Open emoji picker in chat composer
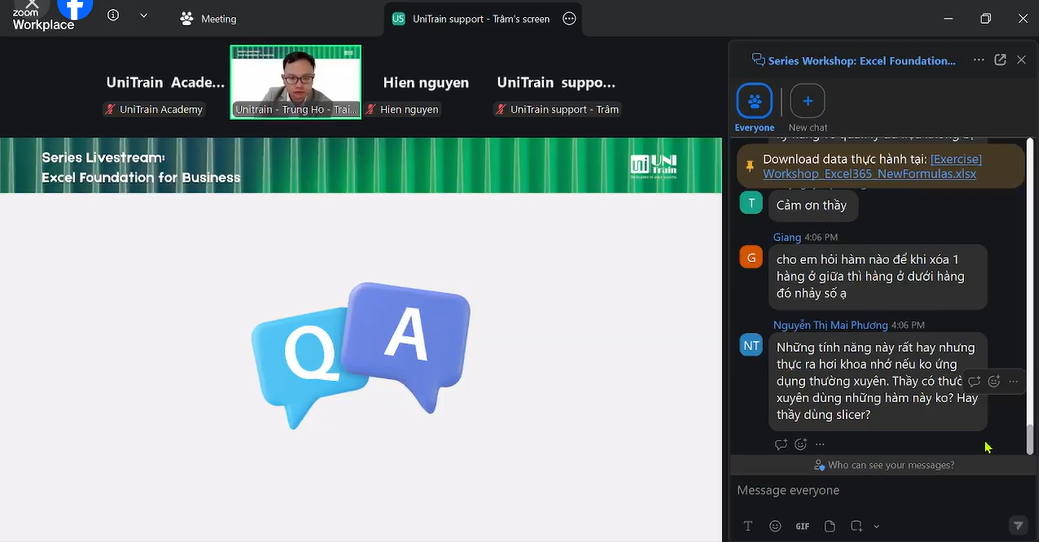Viewport: 1039px width, 542px height. 775,526
